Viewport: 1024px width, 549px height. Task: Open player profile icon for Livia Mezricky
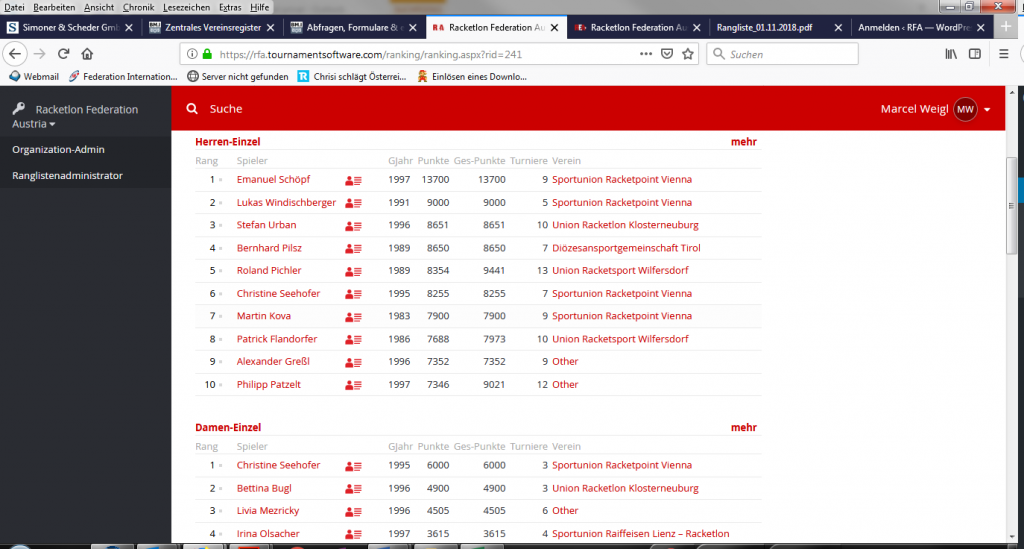pos(353,511)
